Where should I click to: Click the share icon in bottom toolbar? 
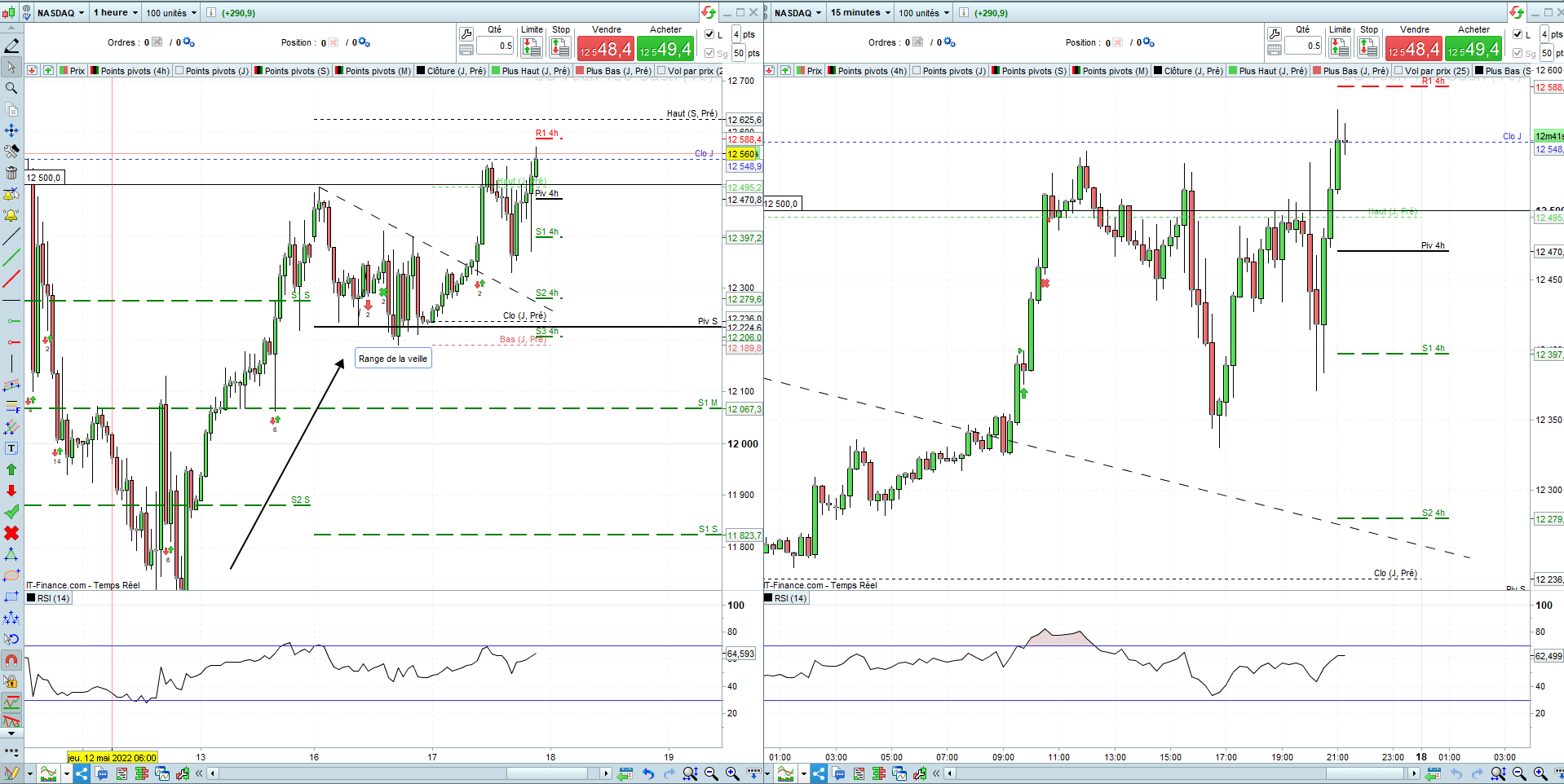click(82, 773)
